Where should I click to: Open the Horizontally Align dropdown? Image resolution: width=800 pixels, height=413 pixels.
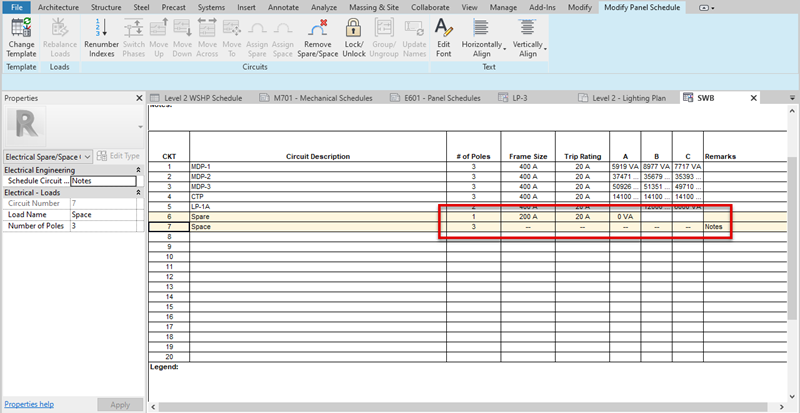click(x=481, y=37)
